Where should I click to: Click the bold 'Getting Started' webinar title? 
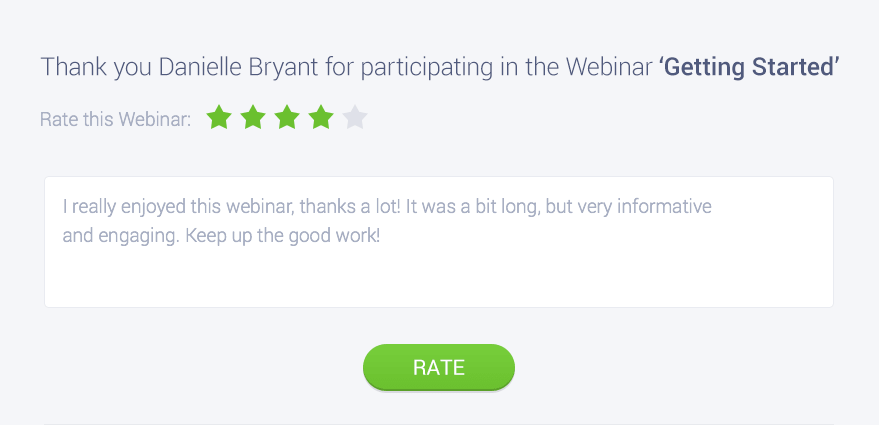coord(749,68)
